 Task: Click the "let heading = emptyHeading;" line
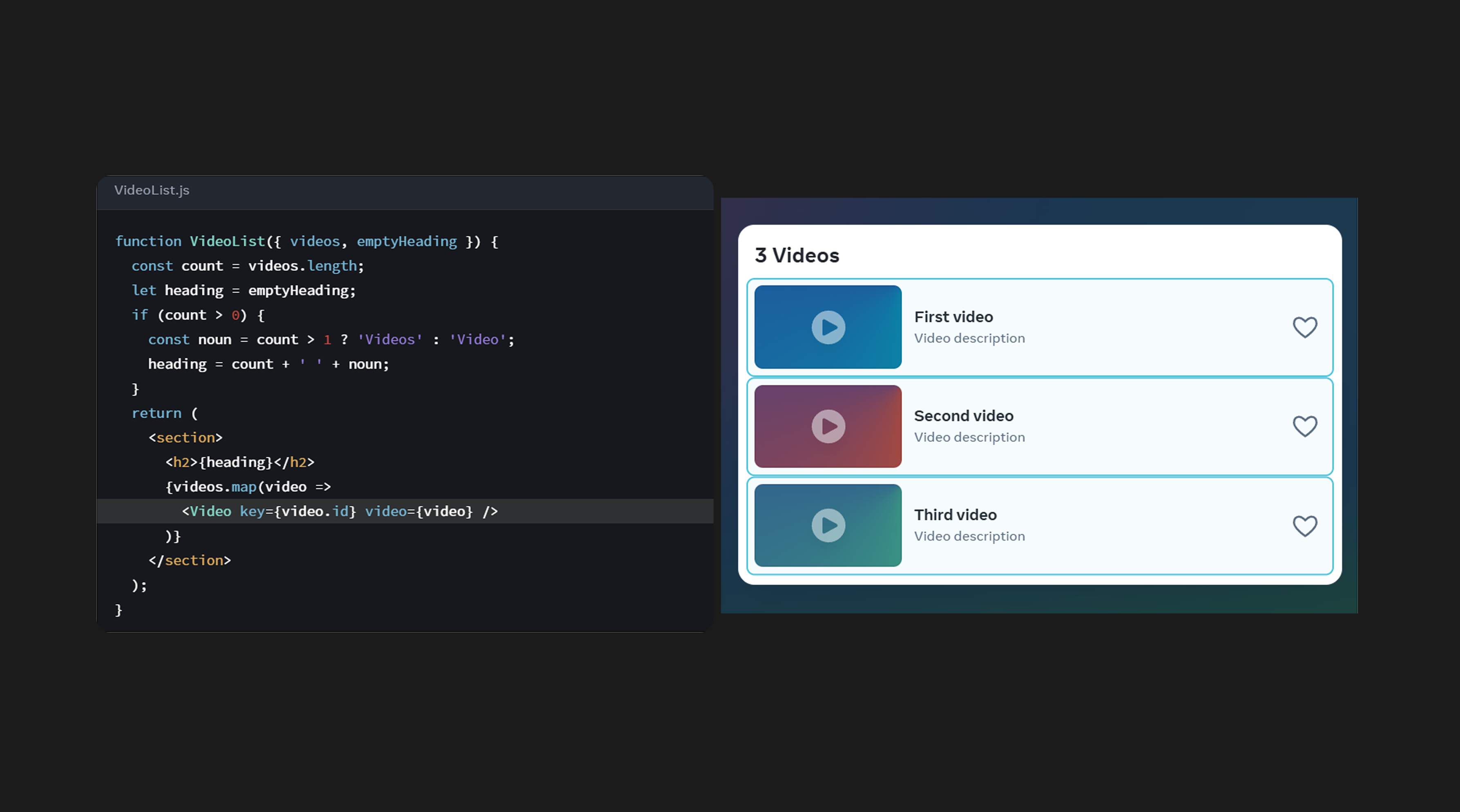coord(244,291)
